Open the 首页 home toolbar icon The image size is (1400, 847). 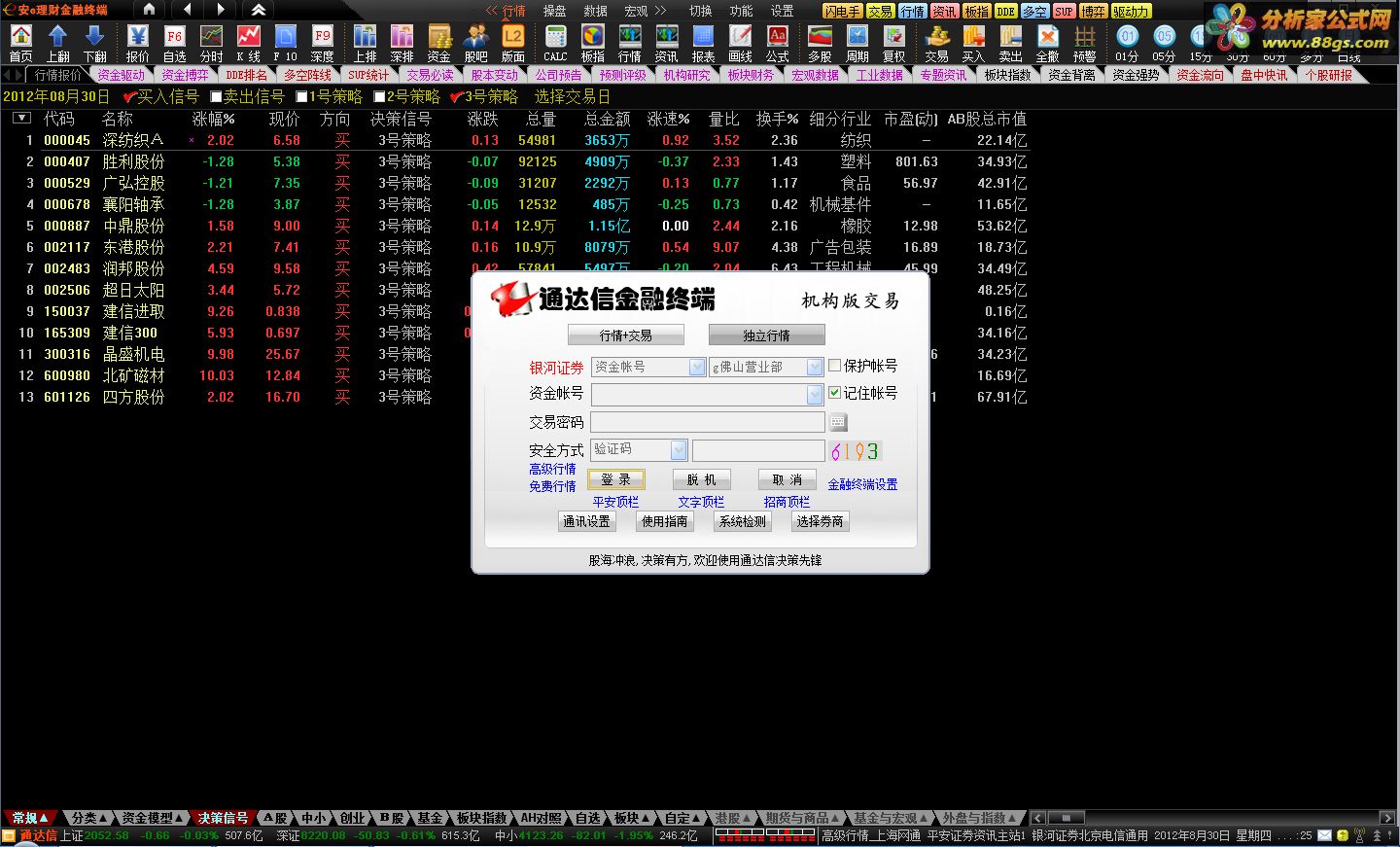[x=20, y=43]
